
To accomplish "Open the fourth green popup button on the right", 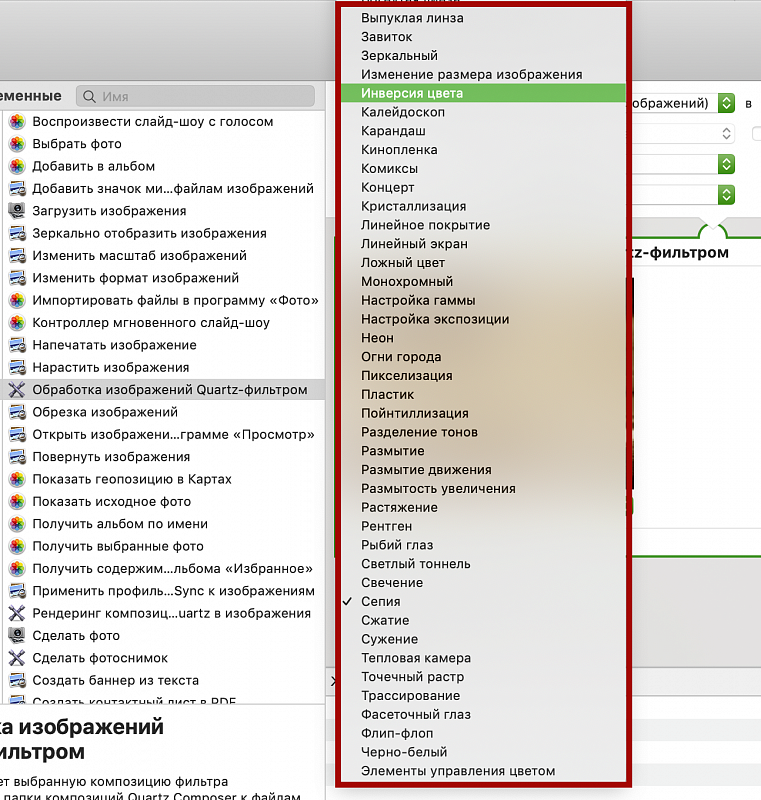I will (726, 194).
